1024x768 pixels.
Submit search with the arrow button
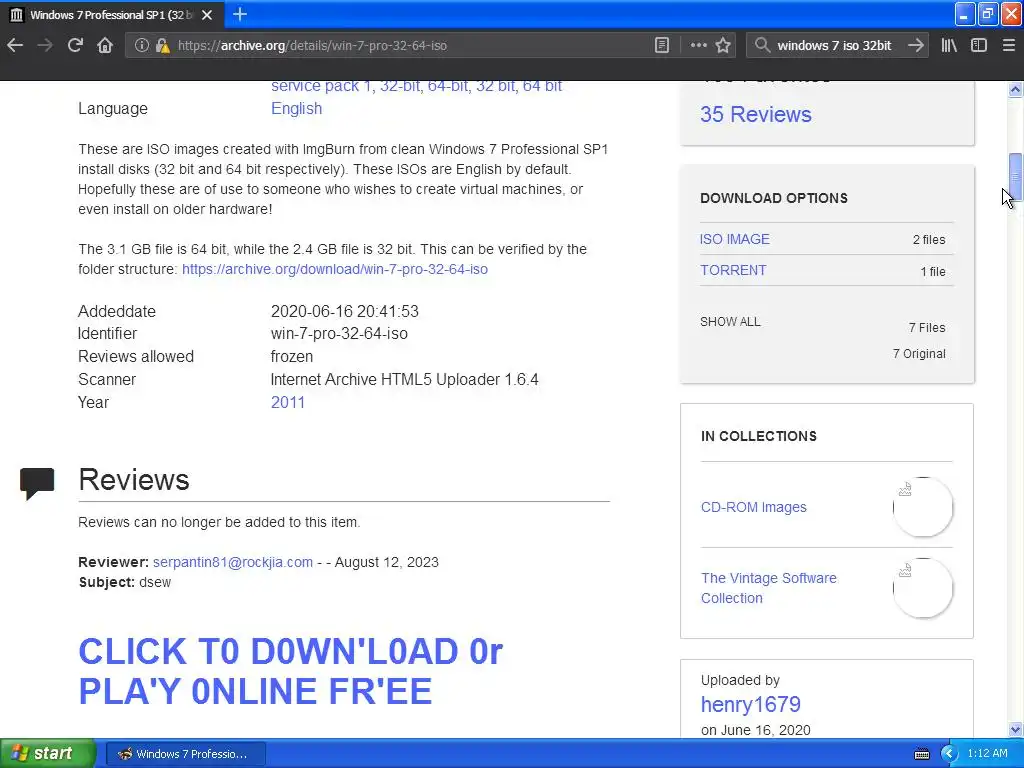click(916, 45)
